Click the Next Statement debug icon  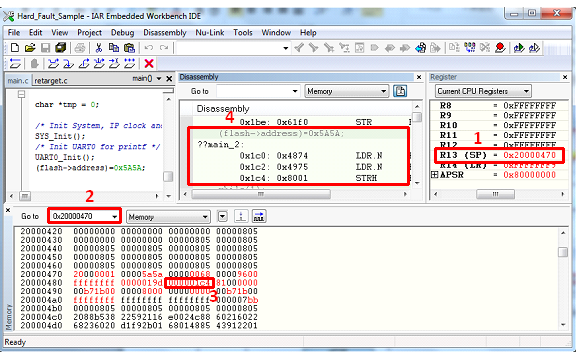99,64
